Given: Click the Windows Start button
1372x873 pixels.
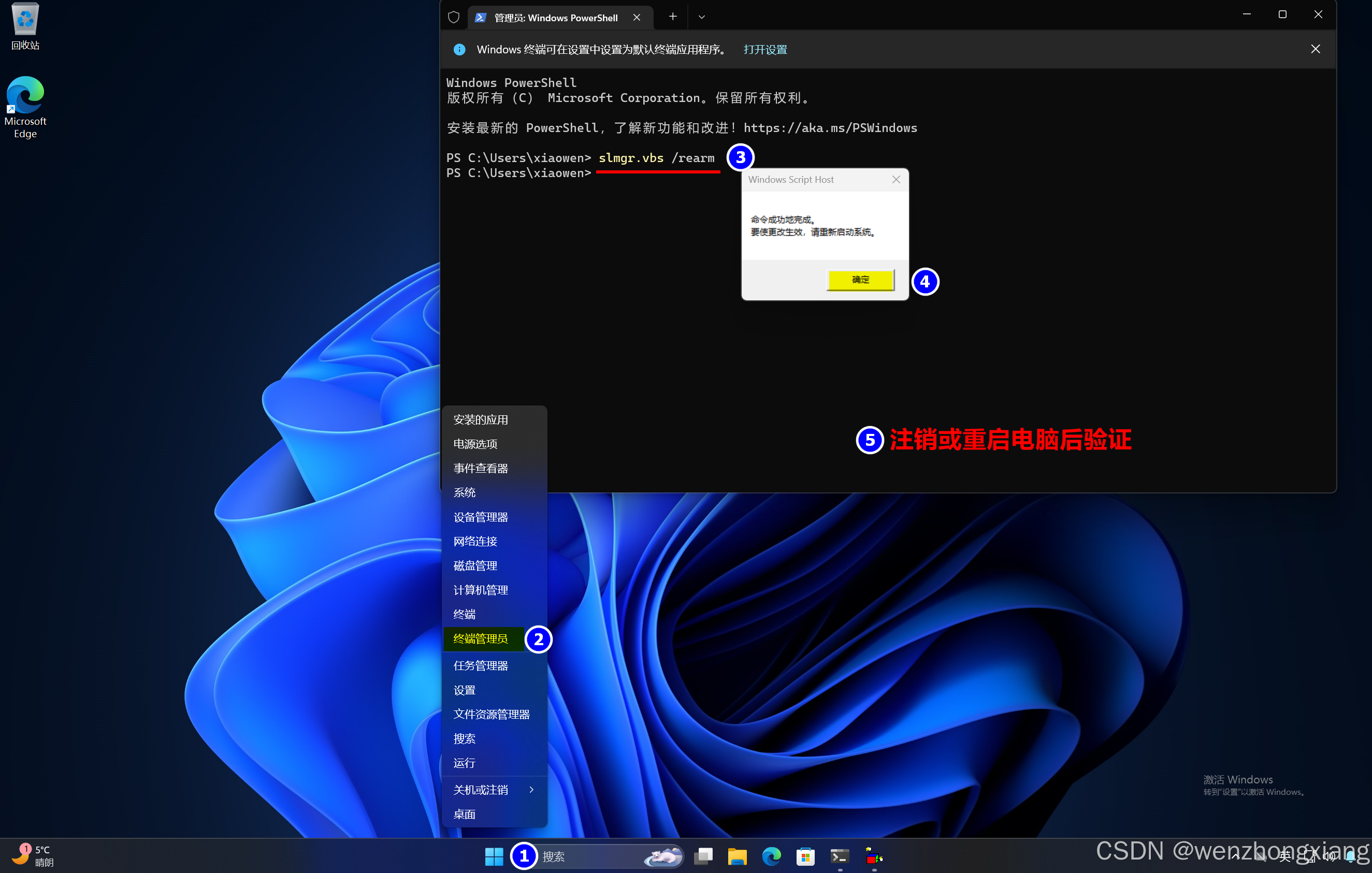Looking at the screenshot, I should click(494, 856).
